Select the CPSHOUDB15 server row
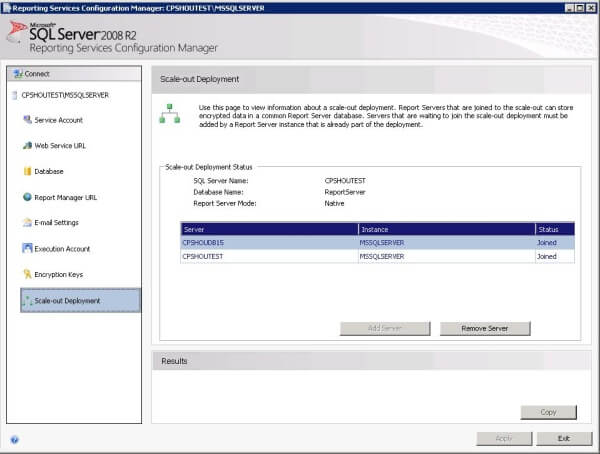 coord(267,242)
